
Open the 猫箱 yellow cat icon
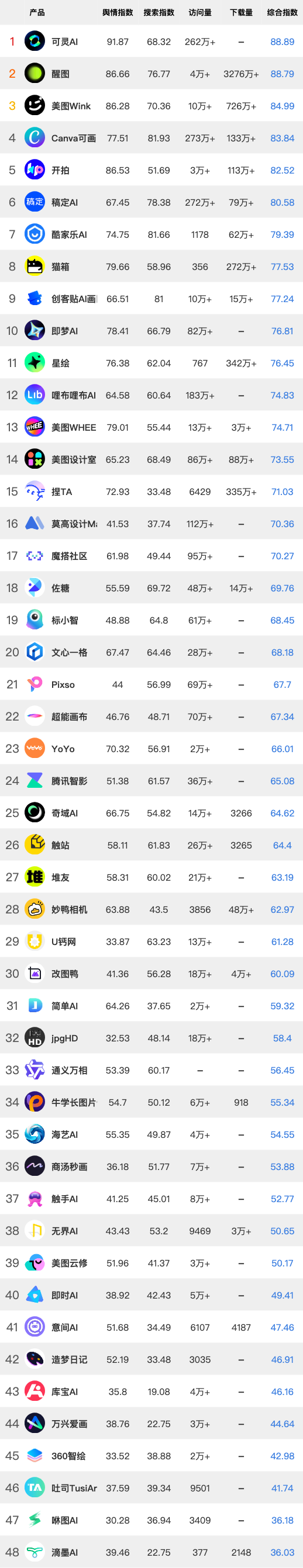click(x=35, y=266)
